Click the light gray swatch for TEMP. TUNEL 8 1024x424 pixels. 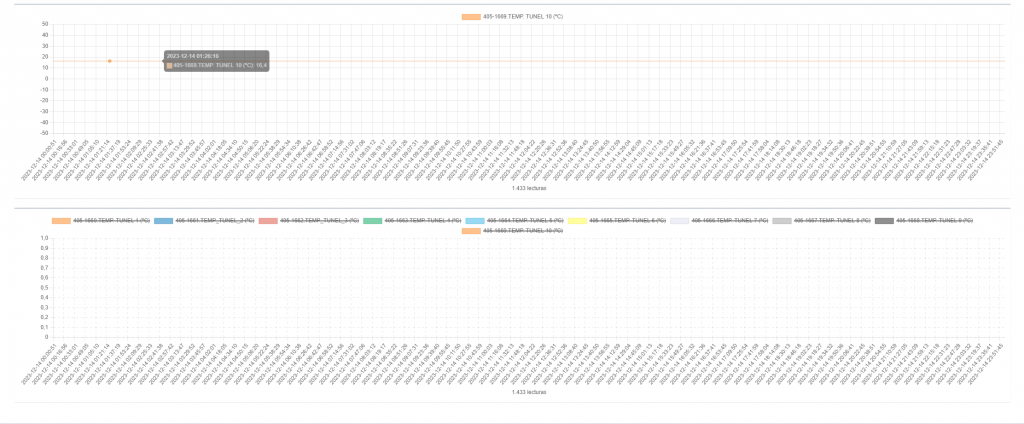click(782, 219)
